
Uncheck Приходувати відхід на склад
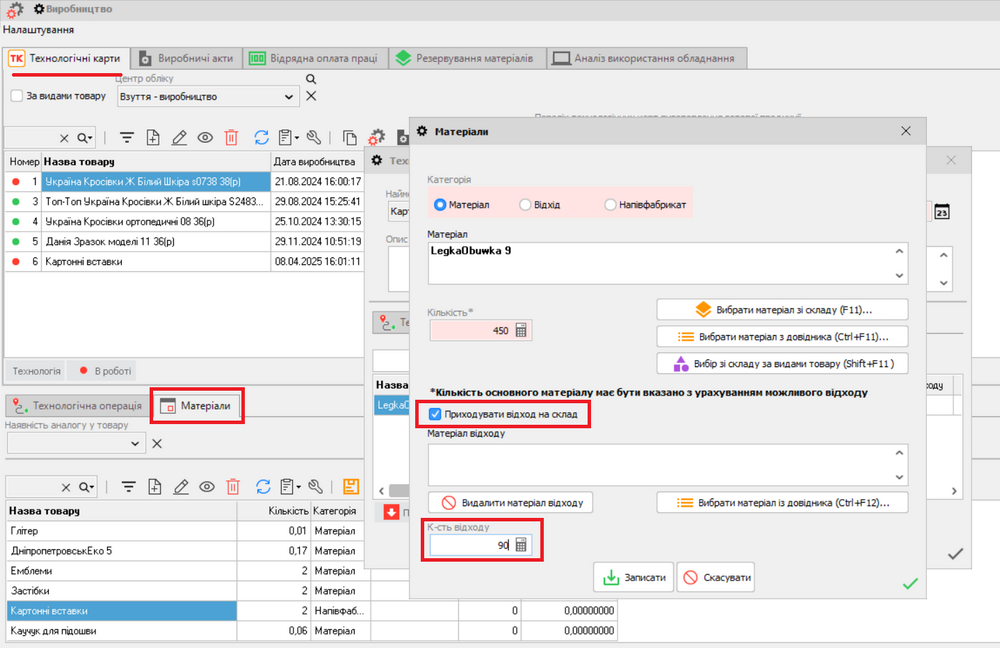point(434,414)
